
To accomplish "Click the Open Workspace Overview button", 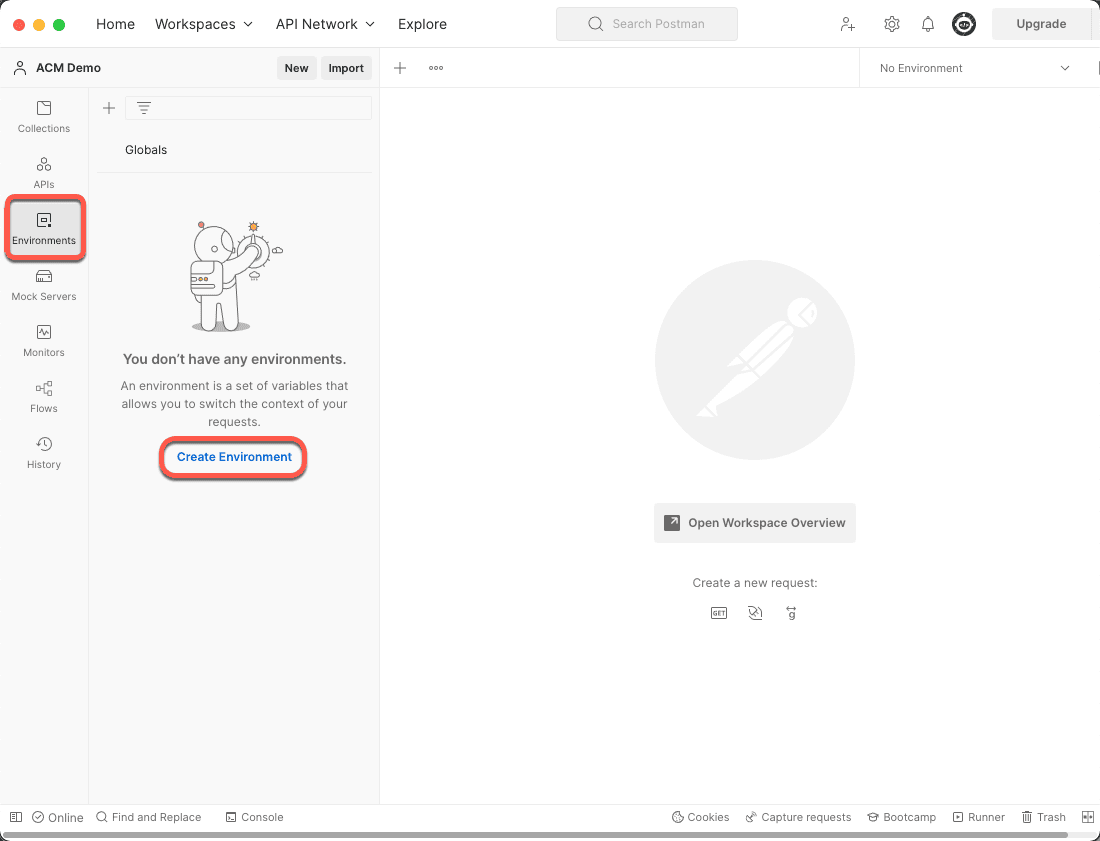I will [754, 522].
